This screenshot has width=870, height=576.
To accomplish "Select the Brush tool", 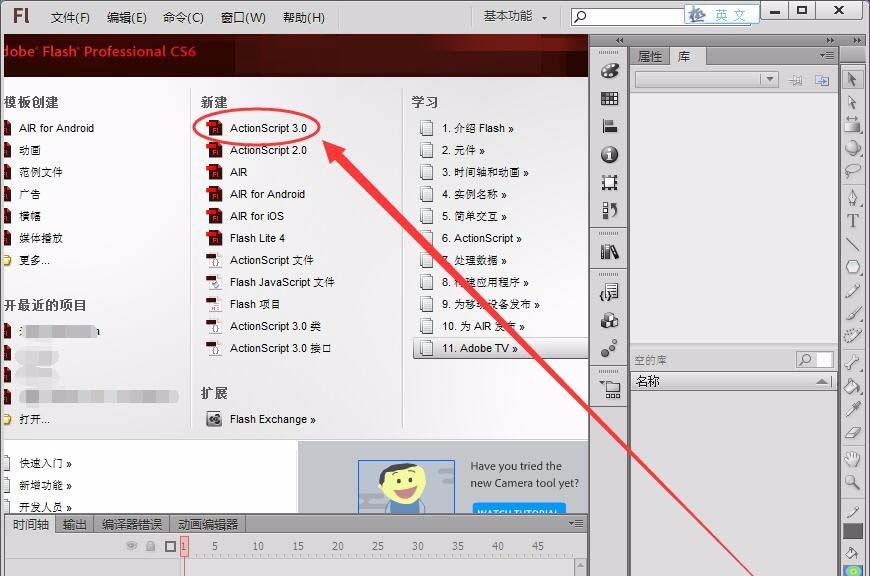I will click(x=852, y=314).
